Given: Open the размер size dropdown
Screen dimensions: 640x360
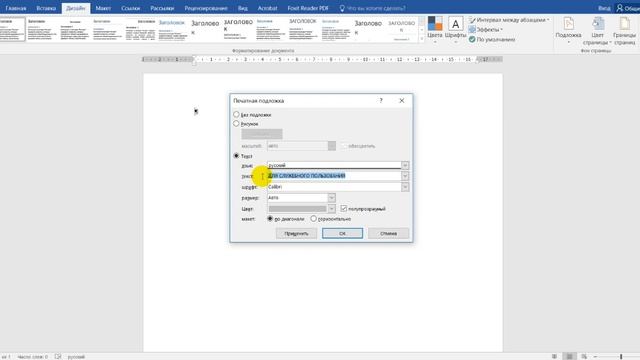Looking at the screenshot, I should point(331,198).
